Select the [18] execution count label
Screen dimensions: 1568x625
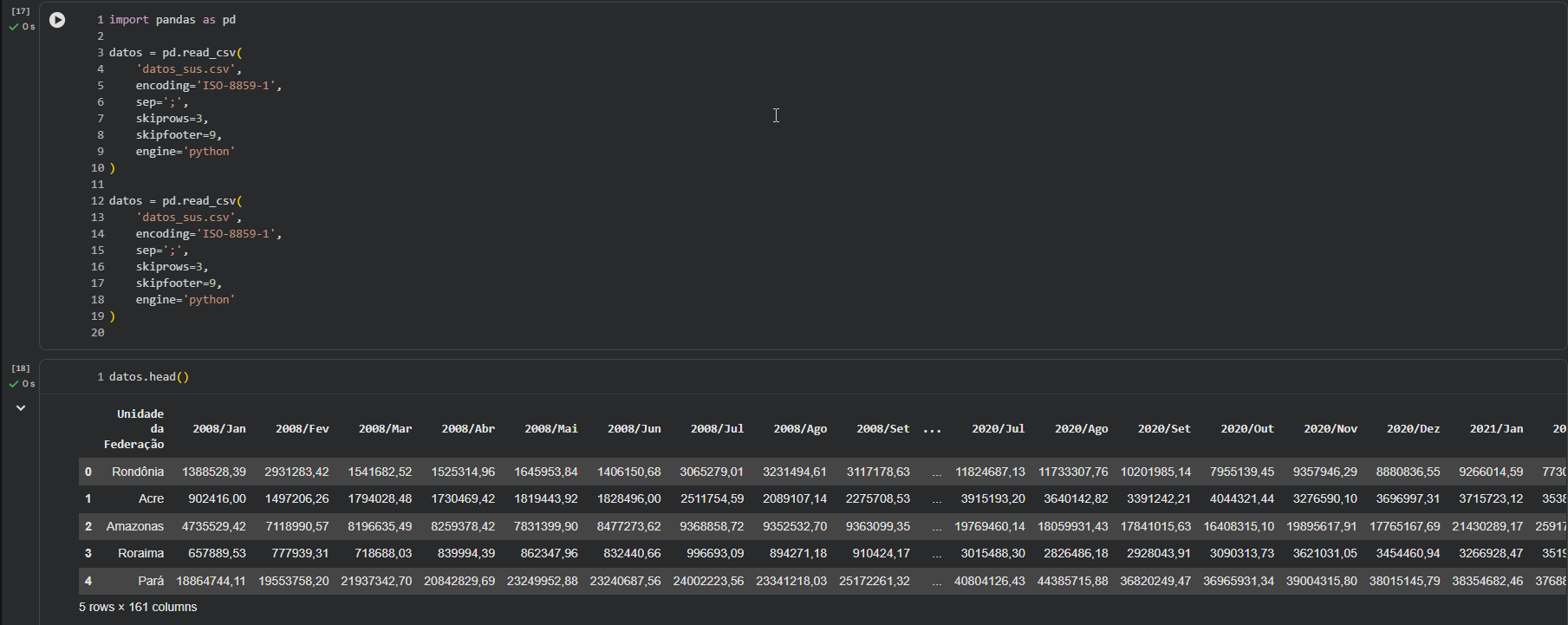[x=21, y=368]
